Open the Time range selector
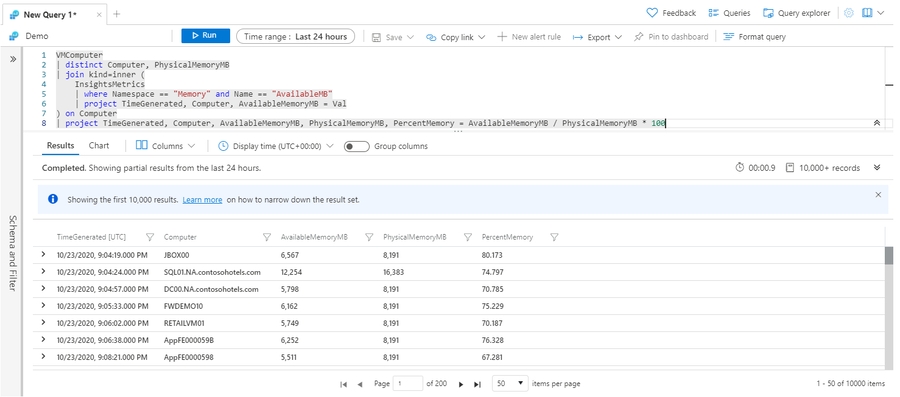The height and width of the screenshot is (397, 900). coord(296,36)
